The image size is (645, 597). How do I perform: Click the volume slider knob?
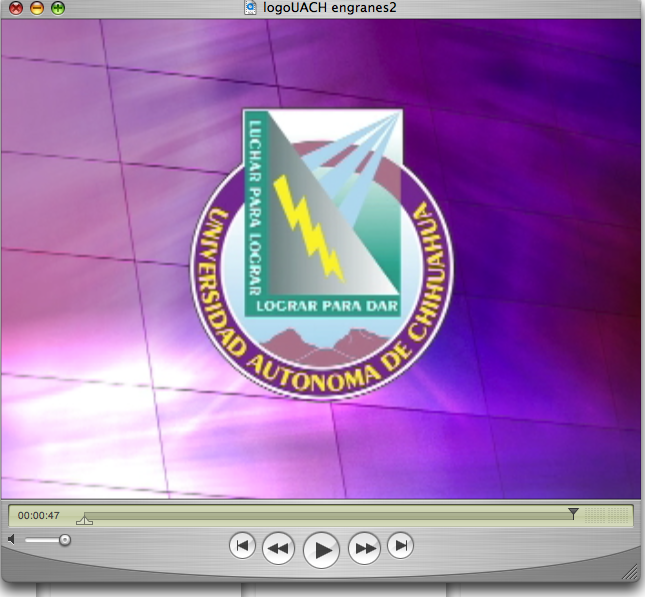click(65, 540)
